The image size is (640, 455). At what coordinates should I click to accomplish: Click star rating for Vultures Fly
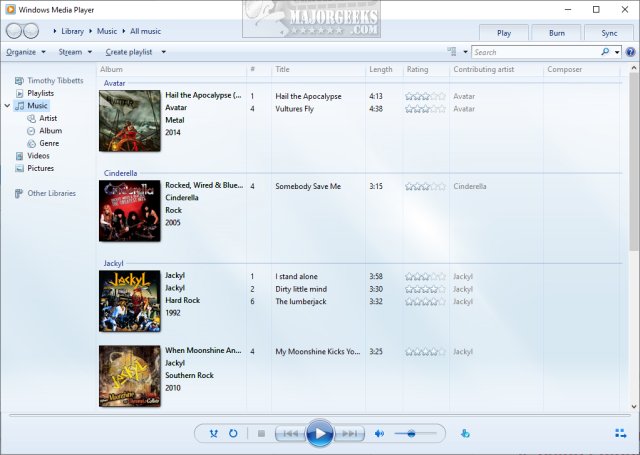click(425, 109)
